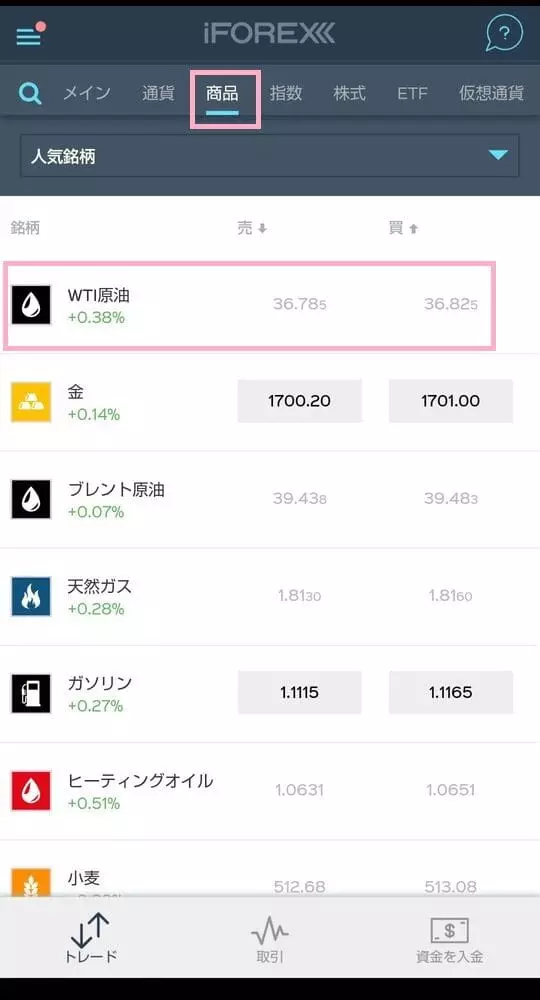Sort by 売 column arrow
540x1000 pixels.
pos(262,228)
